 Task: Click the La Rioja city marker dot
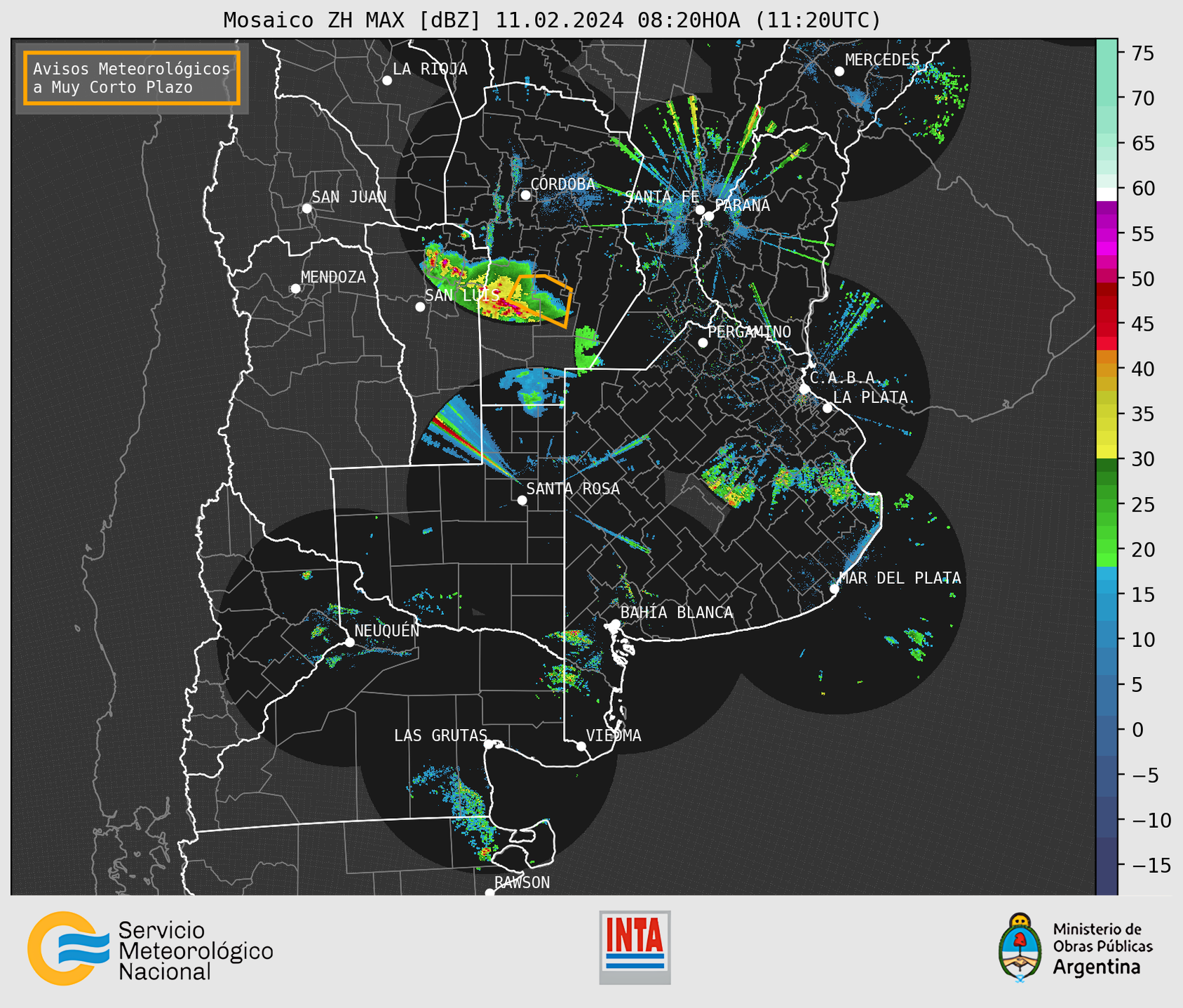click(x=387, y=81)
